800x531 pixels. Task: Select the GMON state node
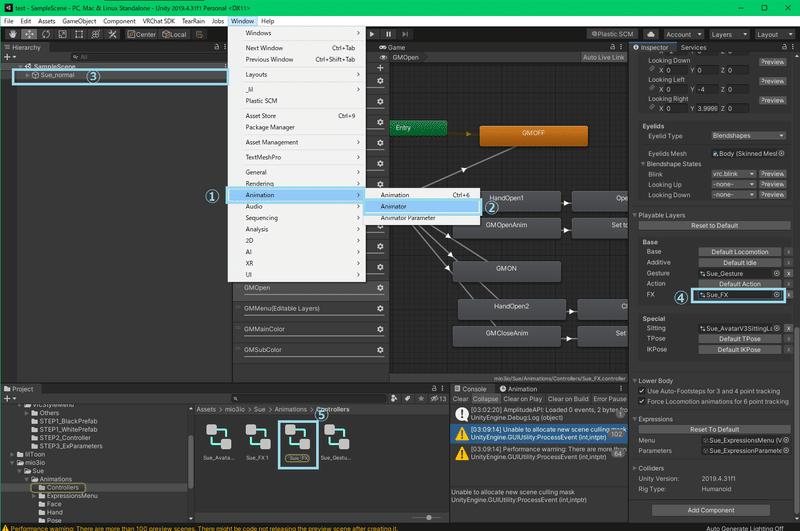(507, 271)
